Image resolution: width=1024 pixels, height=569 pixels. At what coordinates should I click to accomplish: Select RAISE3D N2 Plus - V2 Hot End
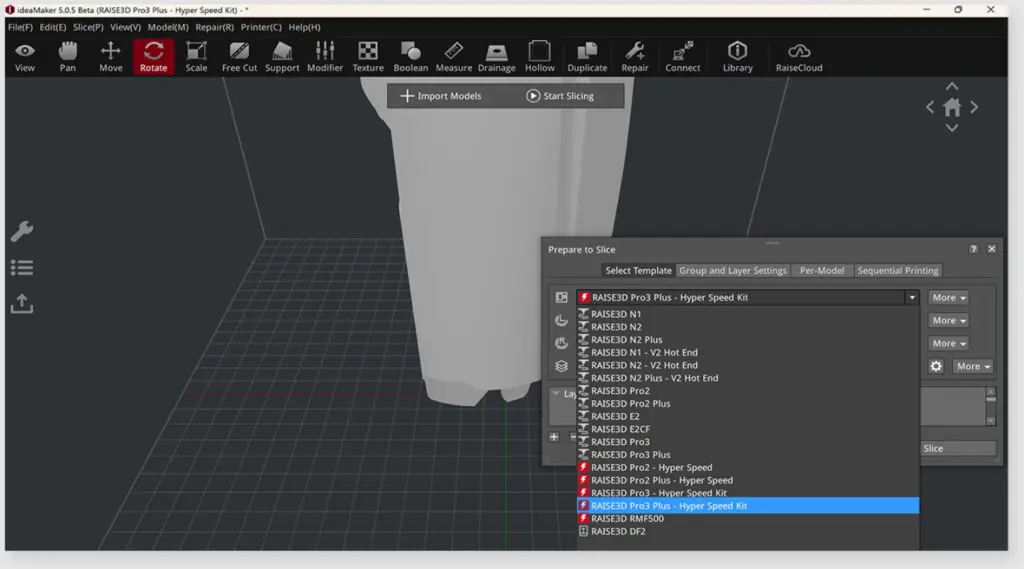(748, 378)
